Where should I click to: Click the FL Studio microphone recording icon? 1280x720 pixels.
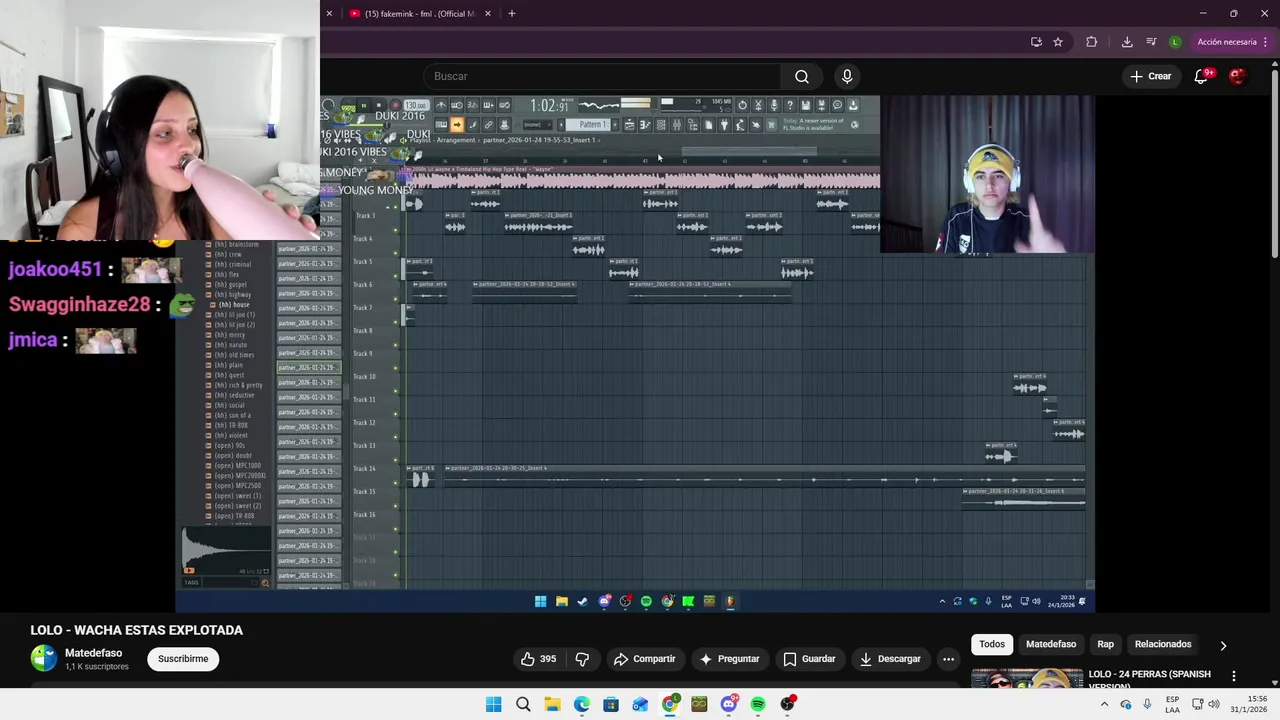pos(774,104)
